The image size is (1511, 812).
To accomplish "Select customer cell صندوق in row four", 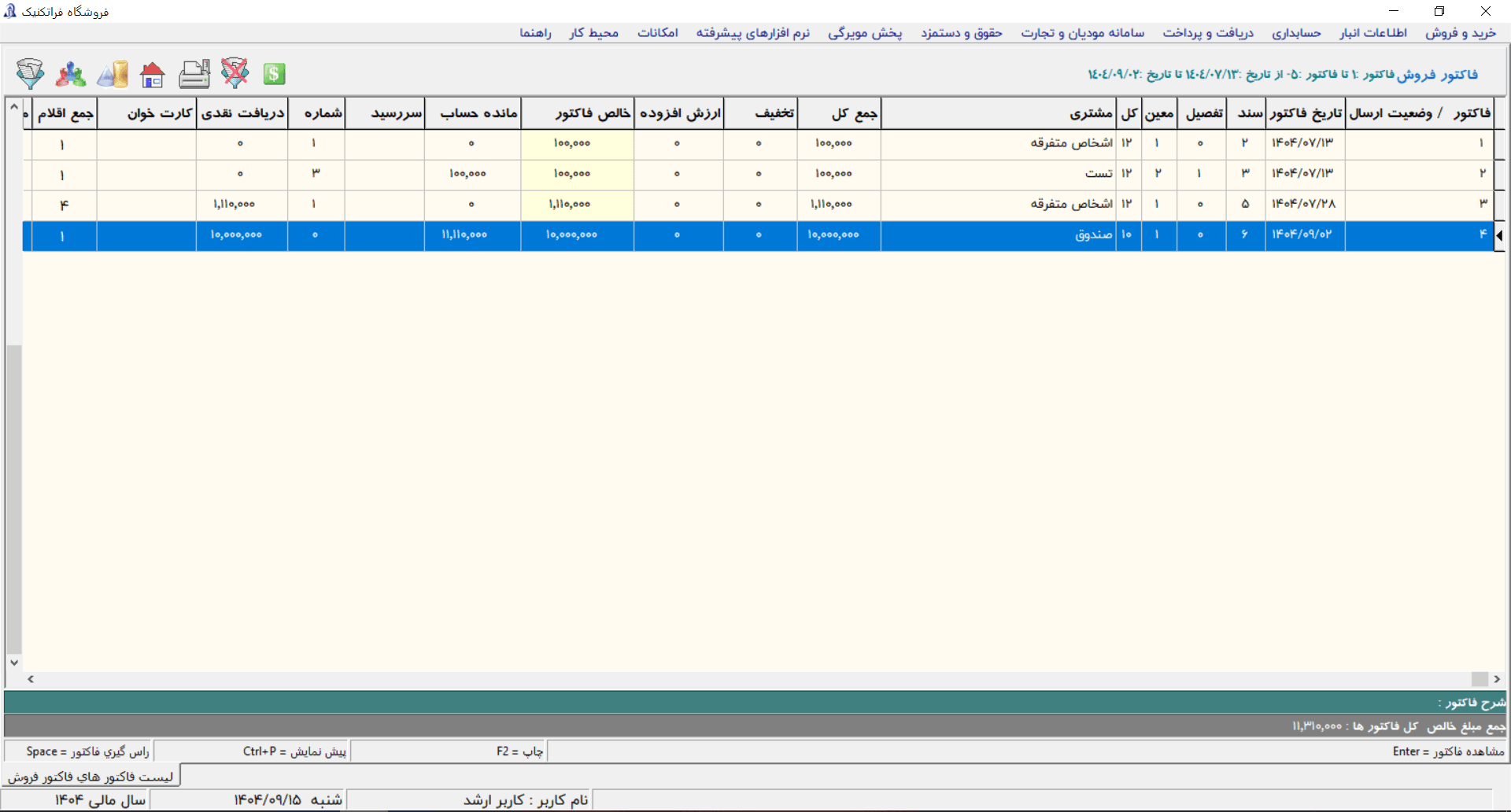I will (x=998, y=235).
